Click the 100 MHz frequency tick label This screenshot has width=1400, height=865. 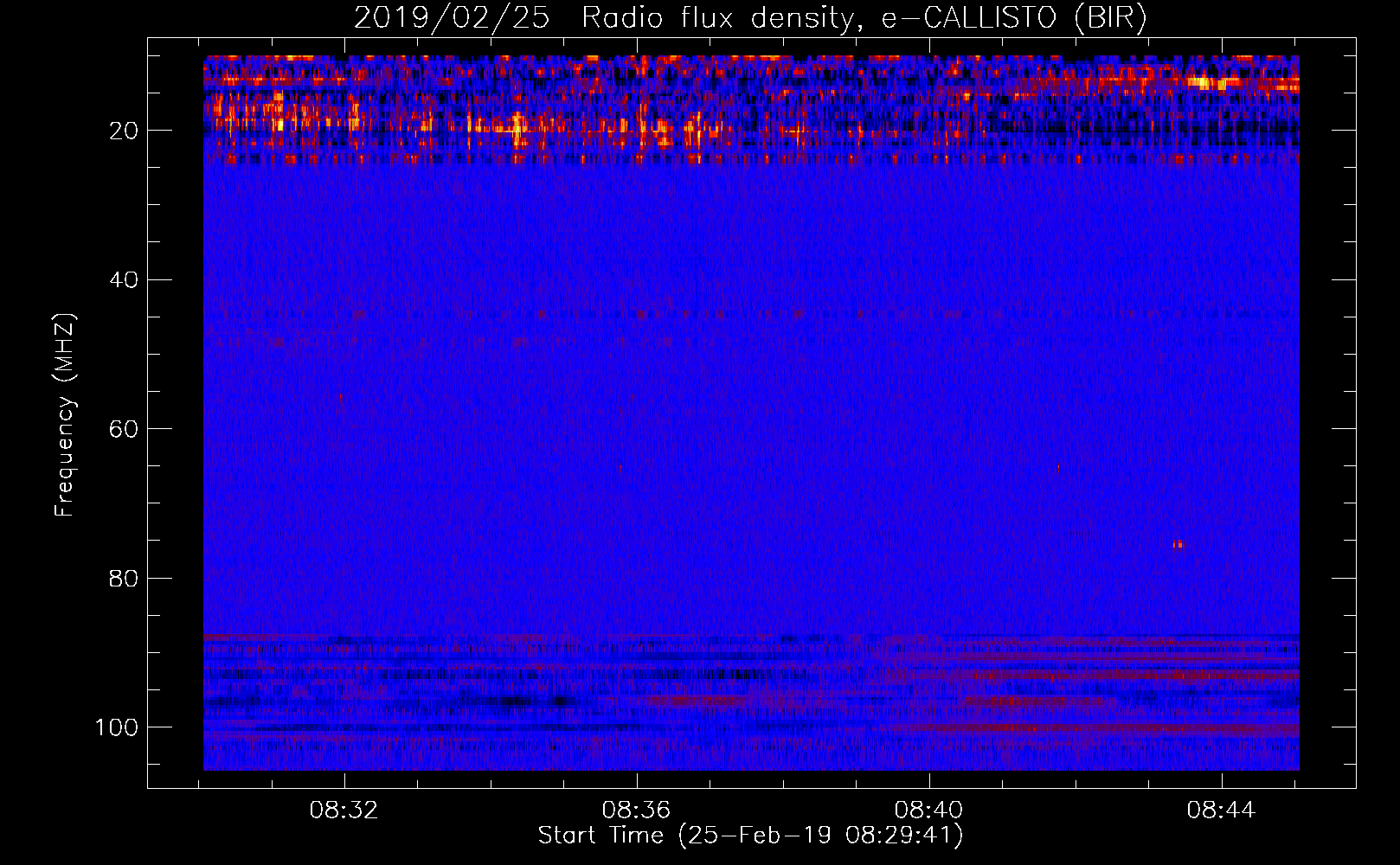pyautogui.click(x=117, y=727)
